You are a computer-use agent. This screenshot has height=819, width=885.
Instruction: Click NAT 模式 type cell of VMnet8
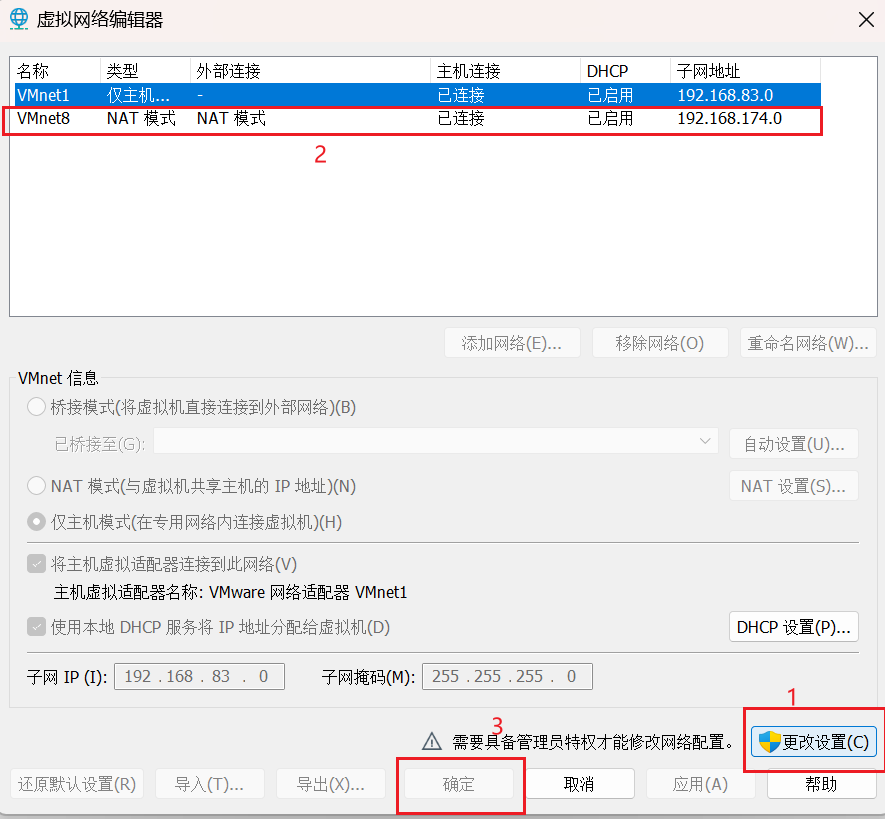141,119
